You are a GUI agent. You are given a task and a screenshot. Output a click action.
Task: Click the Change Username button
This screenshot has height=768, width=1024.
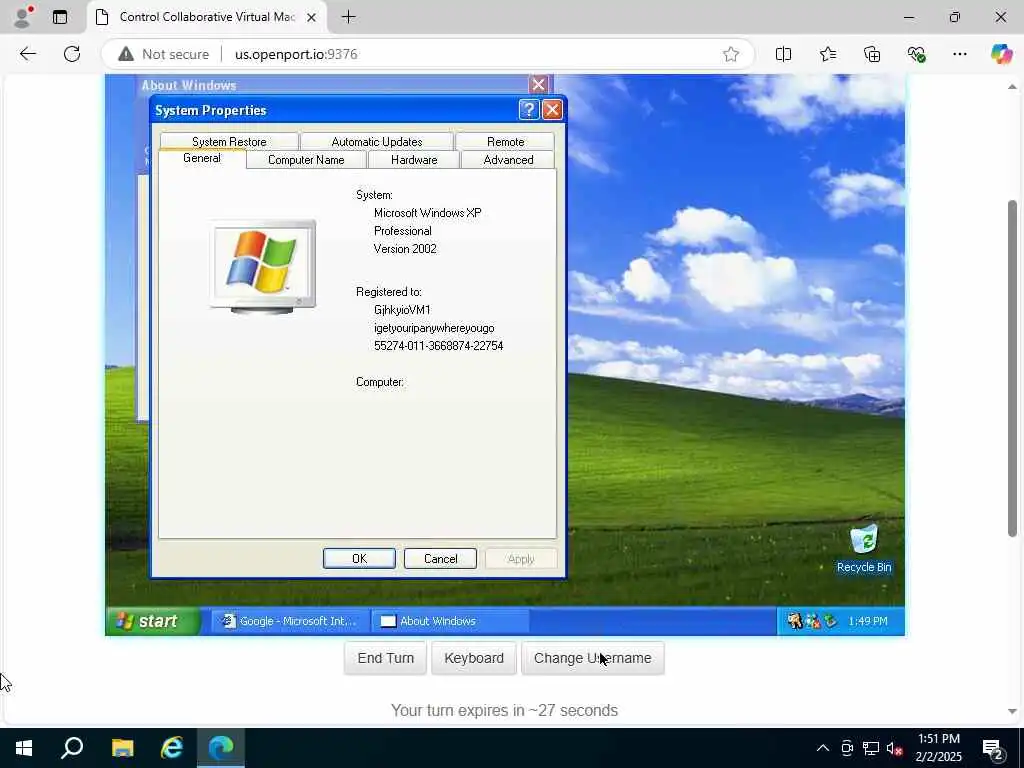592,658
